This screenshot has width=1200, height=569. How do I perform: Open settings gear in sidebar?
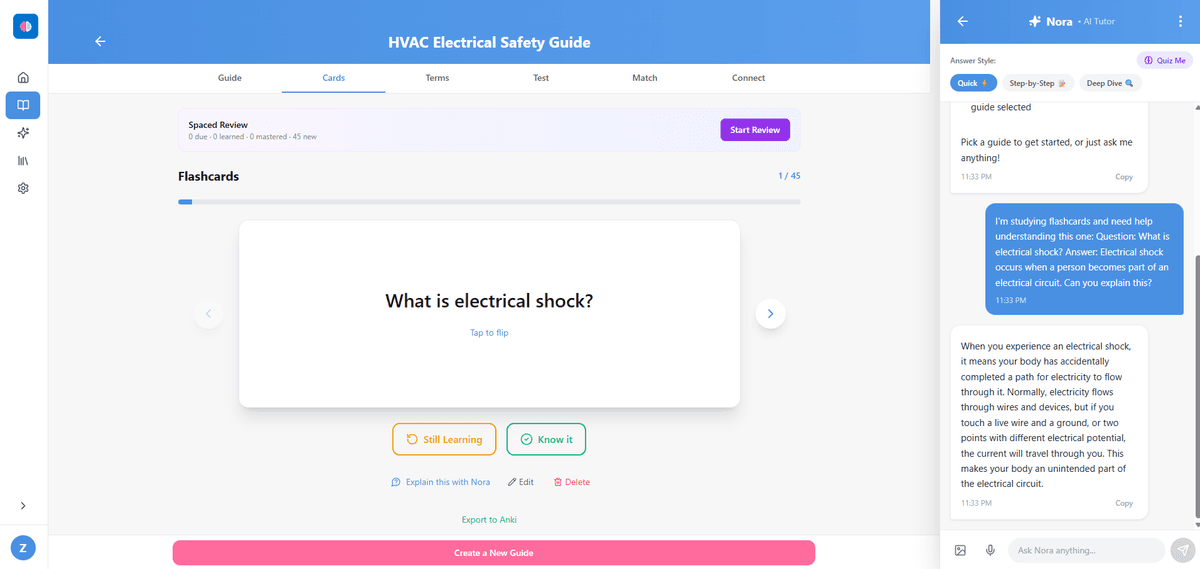pyautogui.click(x=23, y=188)
